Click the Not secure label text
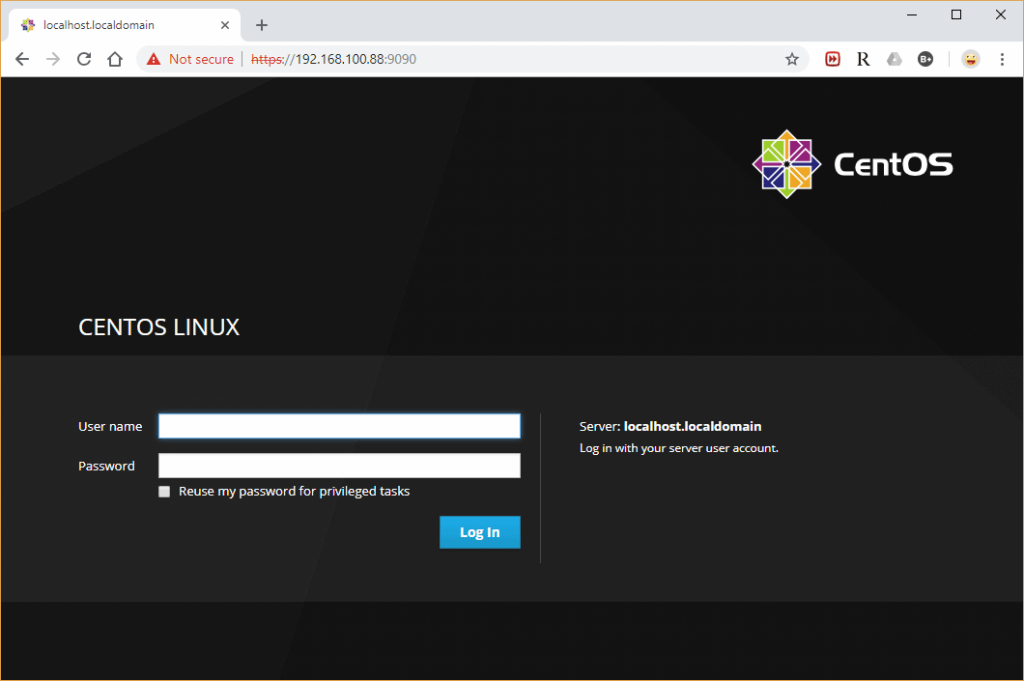 [x=201, y=59]
